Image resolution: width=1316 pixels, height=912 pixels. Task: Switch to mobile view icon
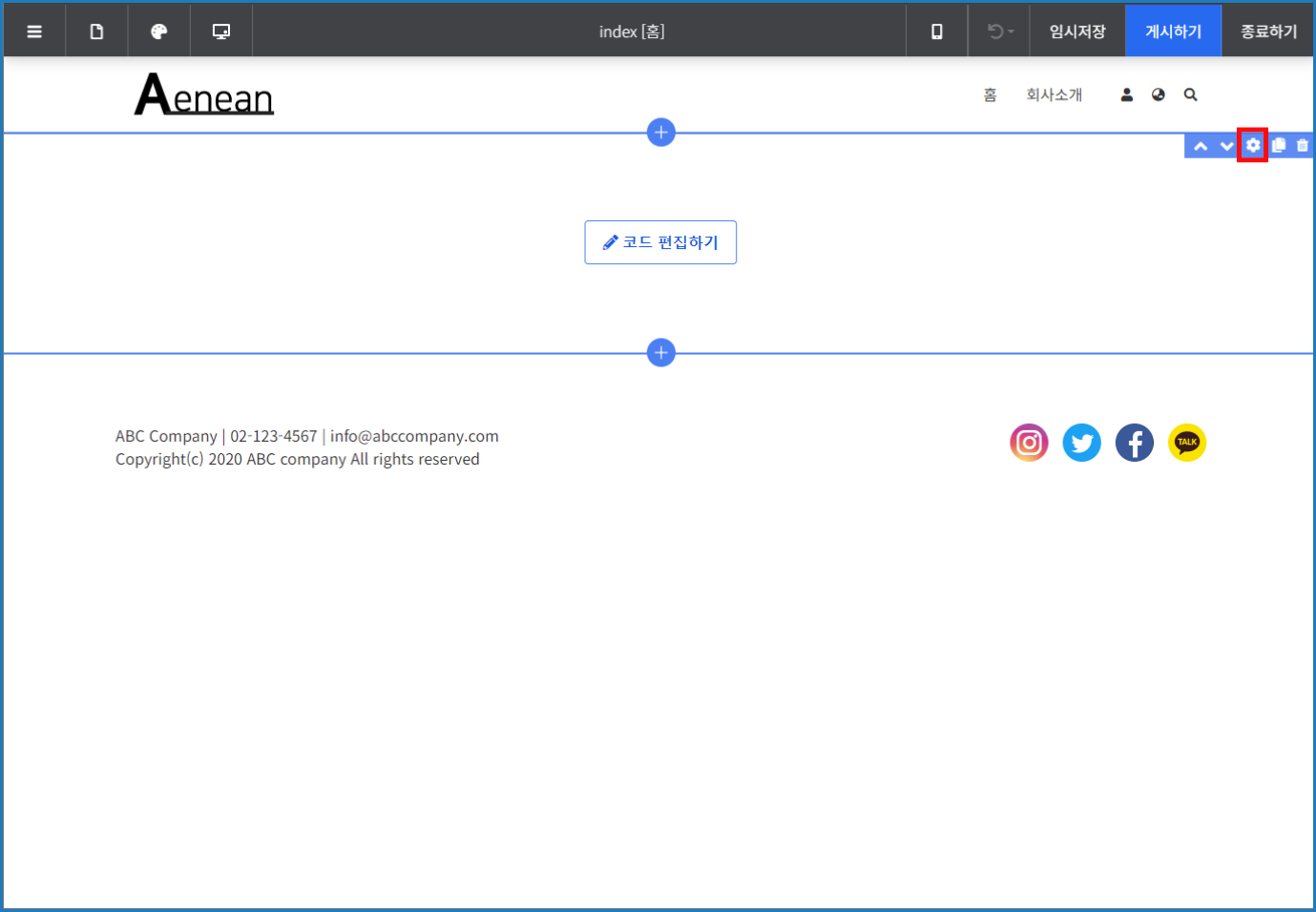(x=937, y=31)
